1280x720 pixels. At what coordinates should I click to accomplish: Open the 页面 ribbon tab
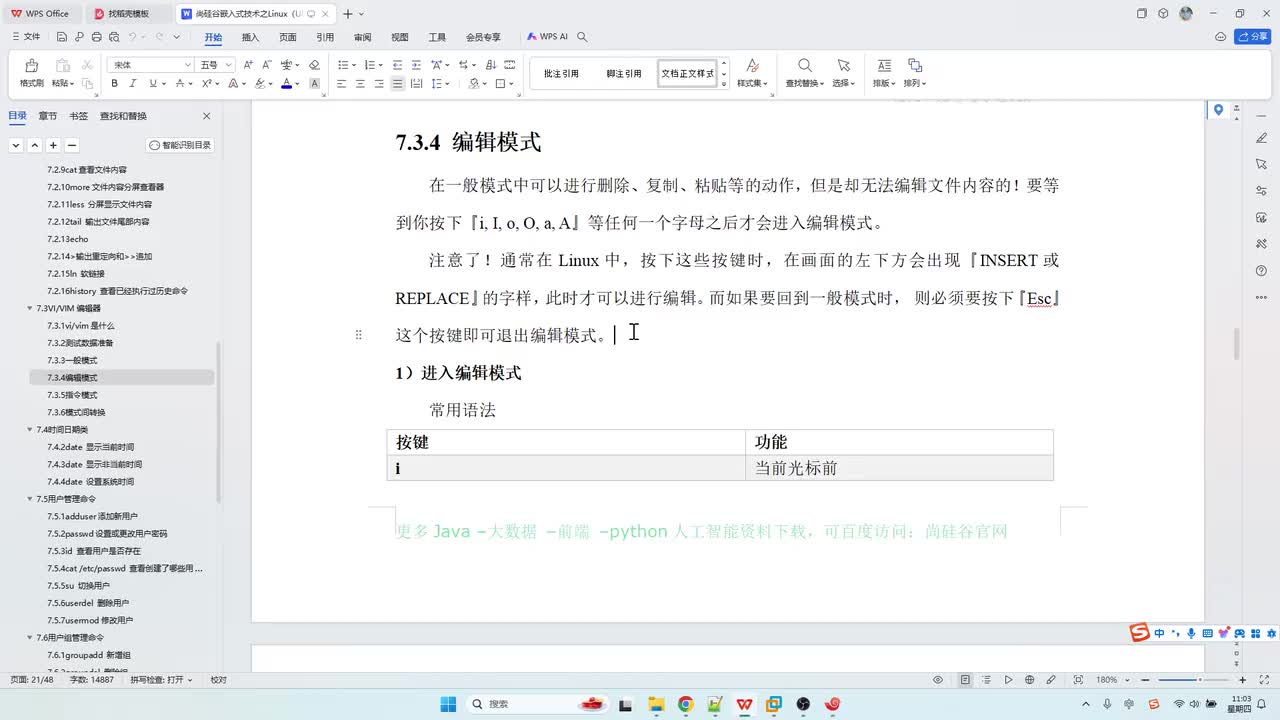coord(288,37)
